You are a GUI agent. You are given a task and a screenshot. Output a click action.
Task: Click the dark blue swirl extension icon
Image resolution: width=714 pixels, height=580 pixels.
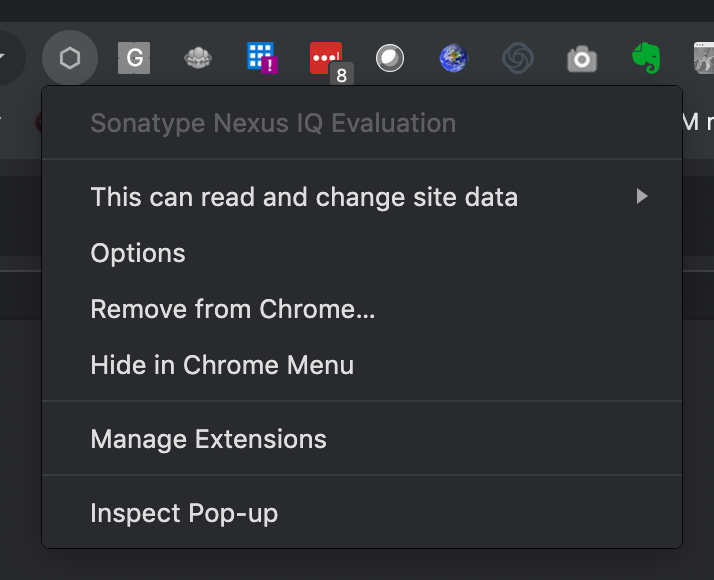518,58
